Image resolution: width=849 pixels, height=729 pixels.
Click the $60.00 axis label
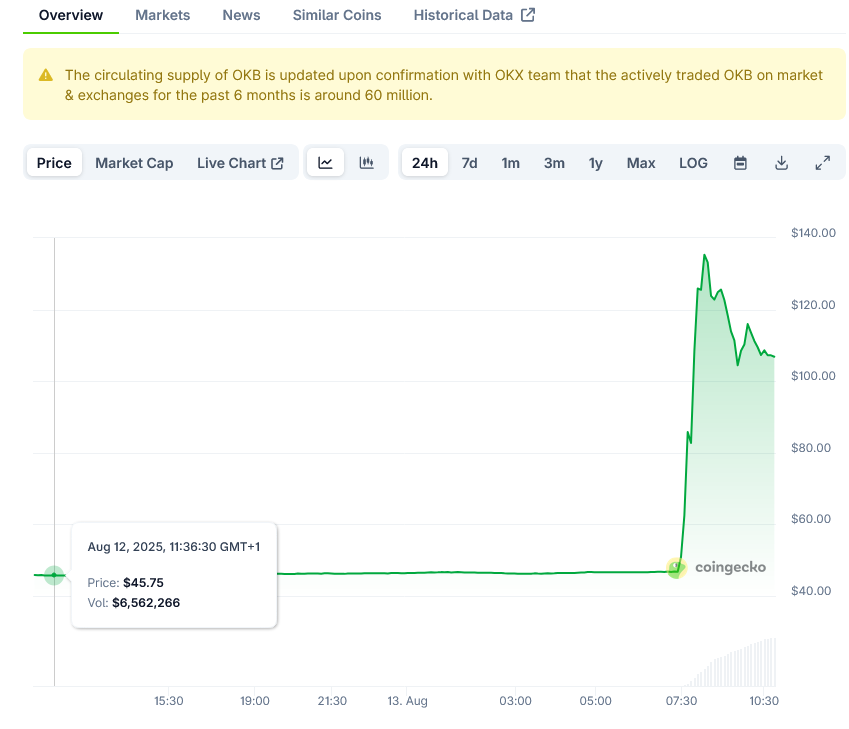coord(811,519)
